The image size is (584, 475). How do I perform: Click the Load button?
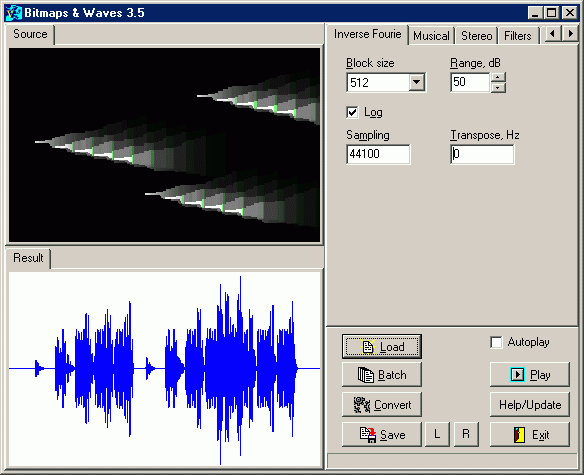(x=382, y=347)
